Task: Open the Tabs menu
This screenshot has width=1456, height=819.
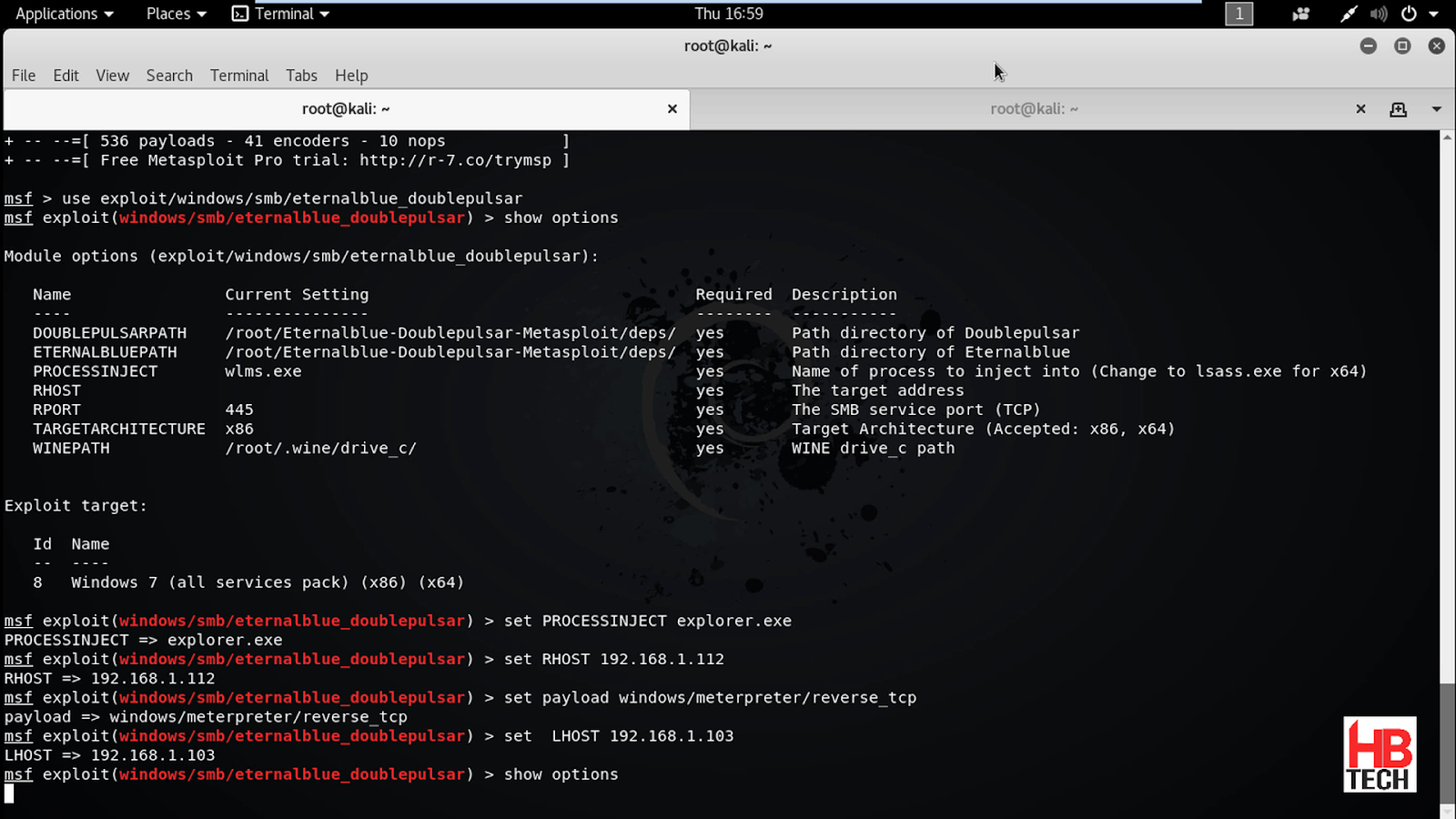Action: (x=301, y=76)
